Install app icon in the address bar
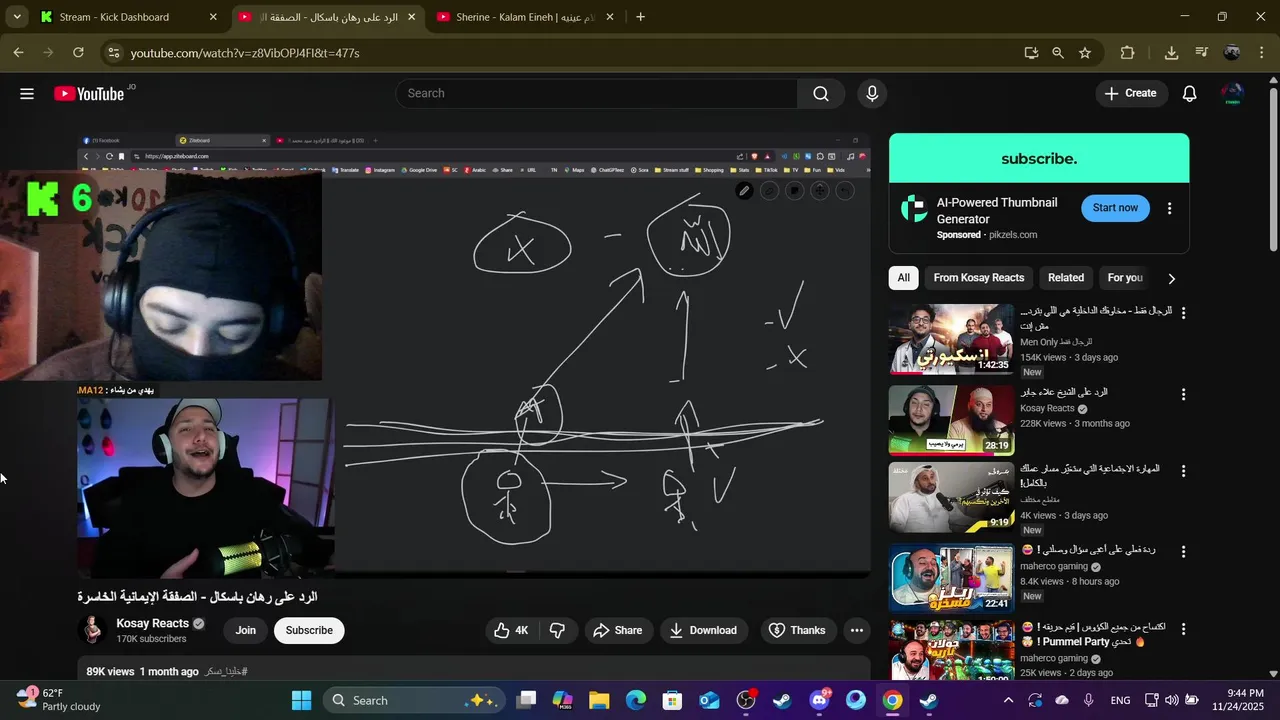This screenshot has width=1280, height=720. [1031, 52]
